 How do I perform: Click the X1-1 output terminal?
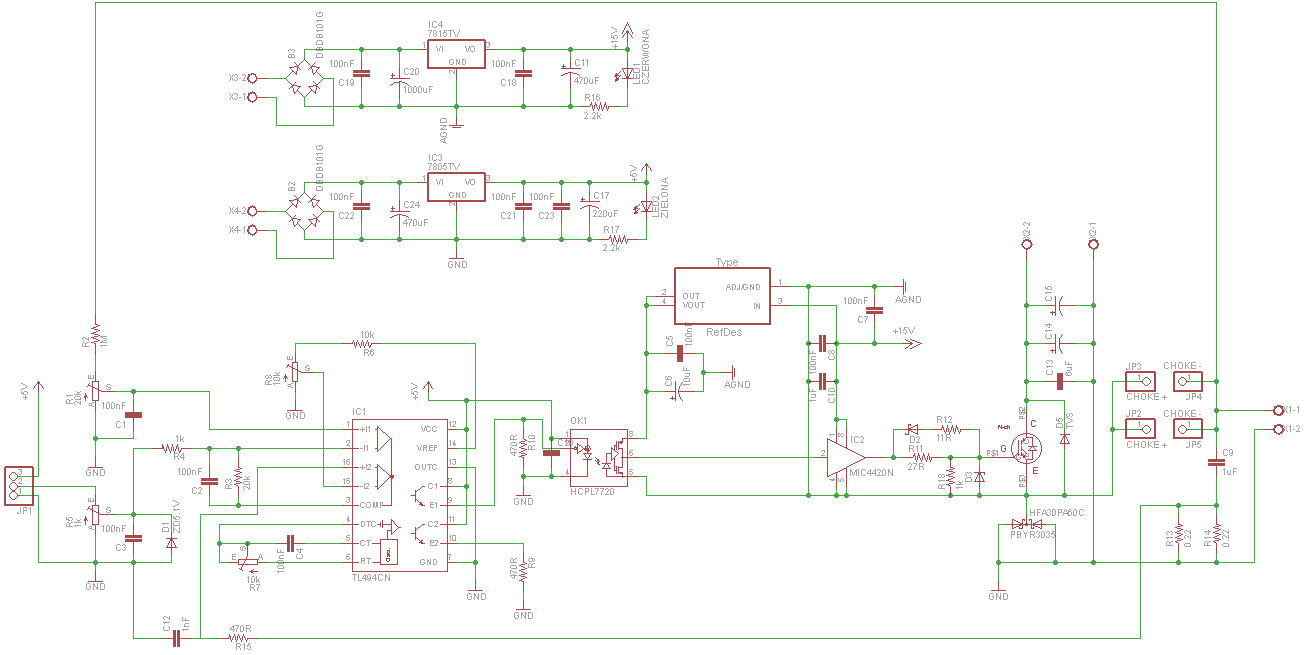pyautogui.click(x=1277, y=410)
